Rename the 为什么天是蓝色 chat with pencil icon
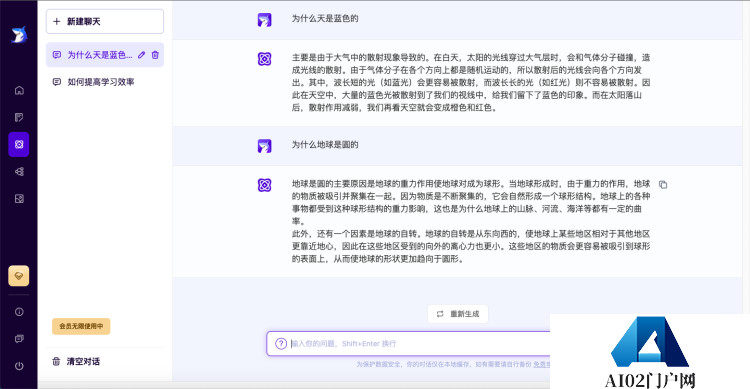The image size is (750, 389). tap(142, 55)
